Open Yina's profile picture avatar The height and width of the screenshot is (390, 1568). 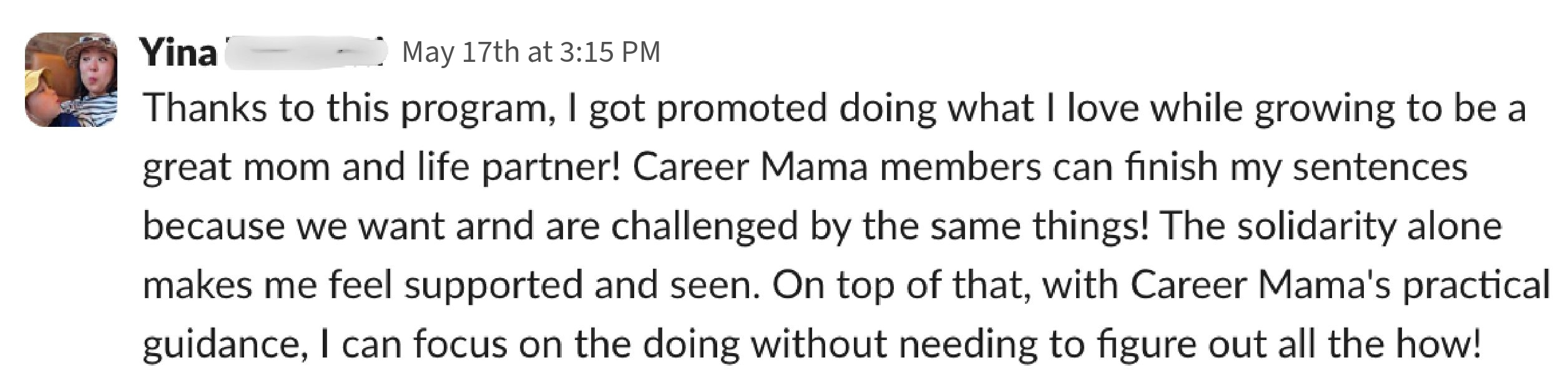click(71, 79)
